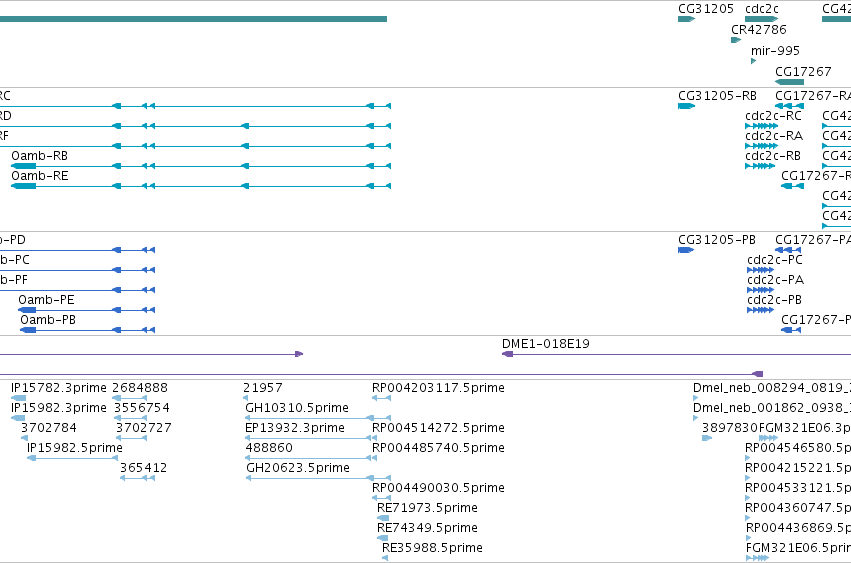
Task: Select EST label 3702727
Action: click(144, 428)
